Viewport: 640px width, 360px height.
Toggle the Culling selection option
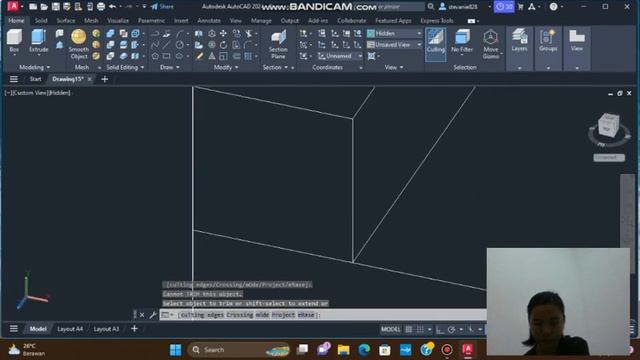click(x=436, y=44)
